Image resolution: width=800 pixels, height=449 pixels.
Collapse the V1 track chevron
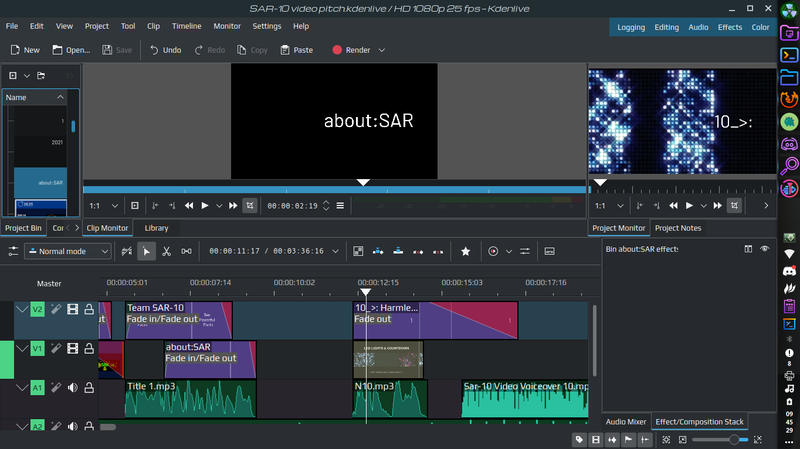[21, 348]
